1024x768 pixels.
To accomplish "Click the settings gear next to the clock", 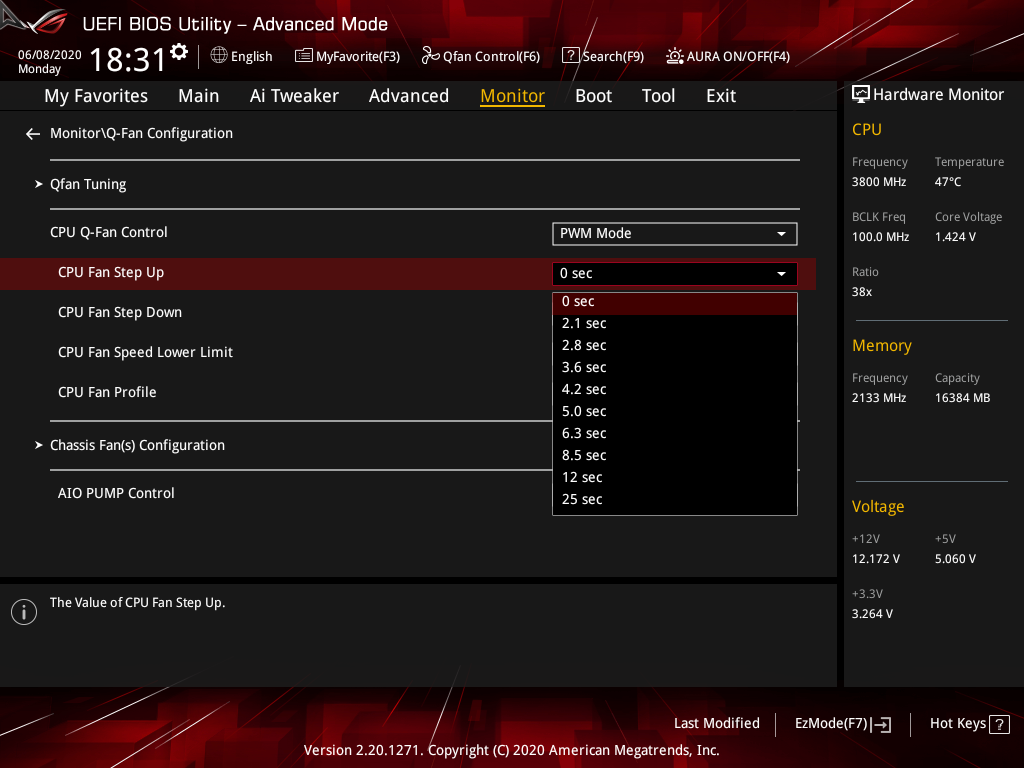I will point(179,51).
